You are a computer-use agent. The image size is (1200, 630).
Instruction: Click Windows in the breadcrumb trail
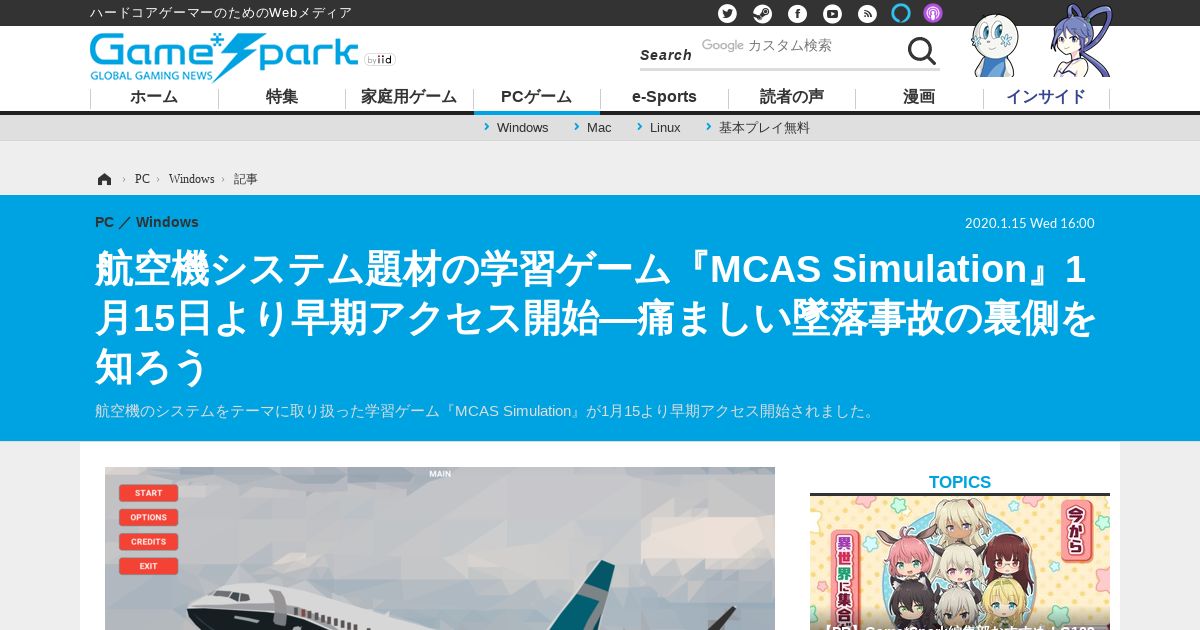click(x=191, y=179)
